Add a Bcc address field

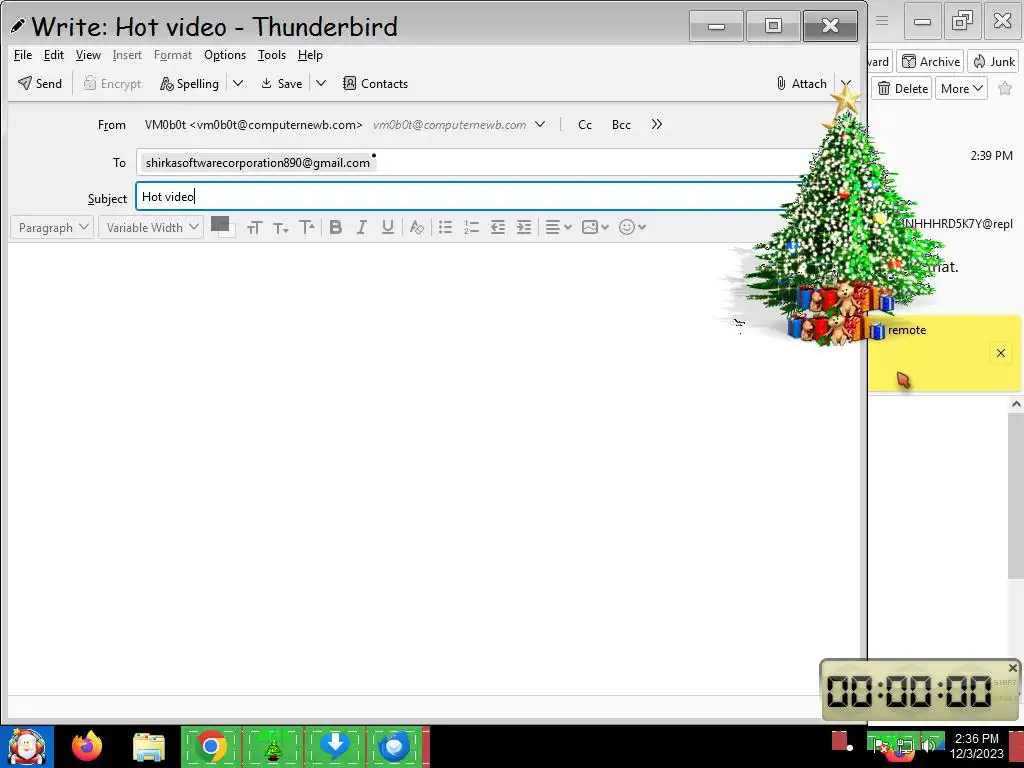(621, 125)
